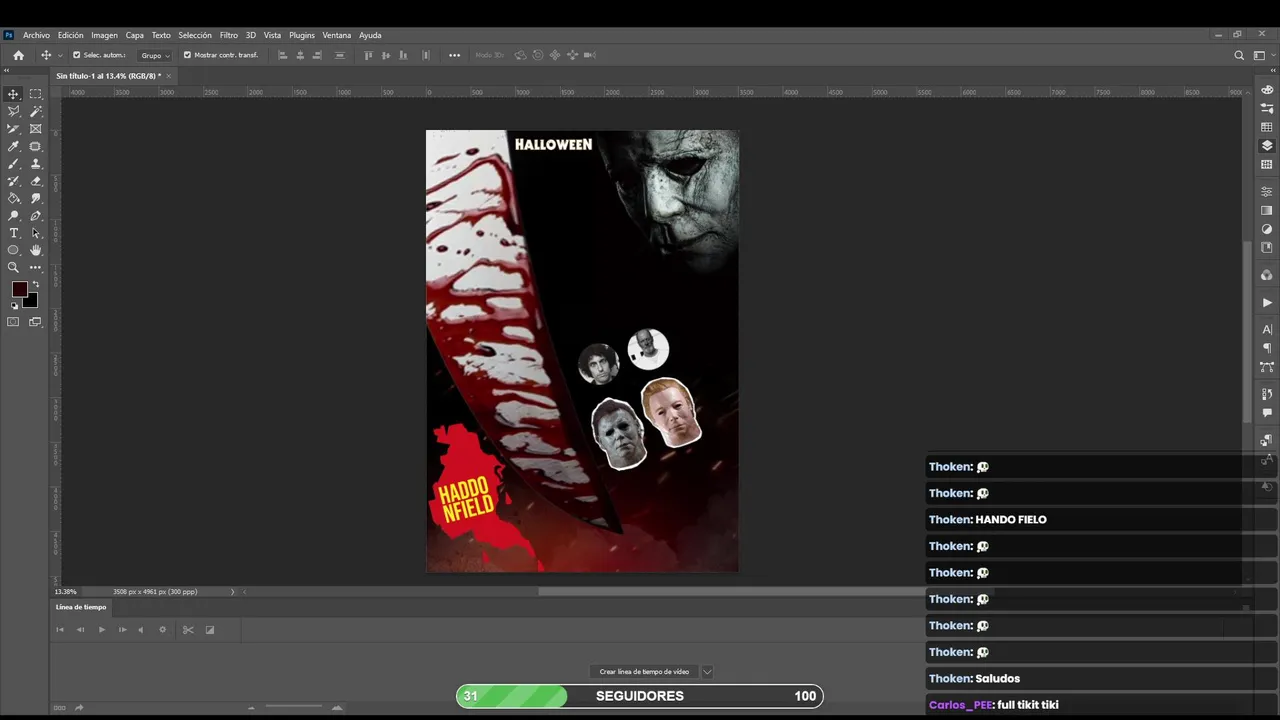Go to the timeline first frame button
Image resolution: width=1280 pixels, height=720 pixels.
click(x=60, y=630)
